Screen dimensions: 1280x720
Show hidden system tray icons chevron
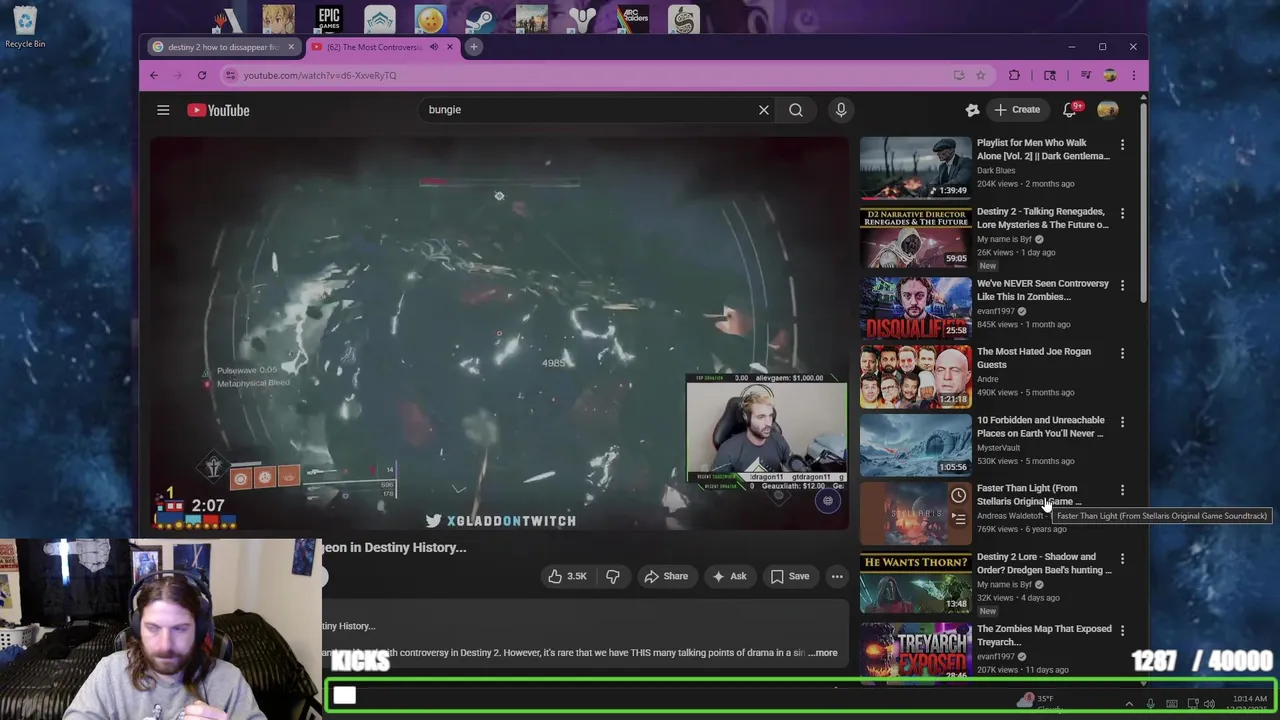[1129, 704]
